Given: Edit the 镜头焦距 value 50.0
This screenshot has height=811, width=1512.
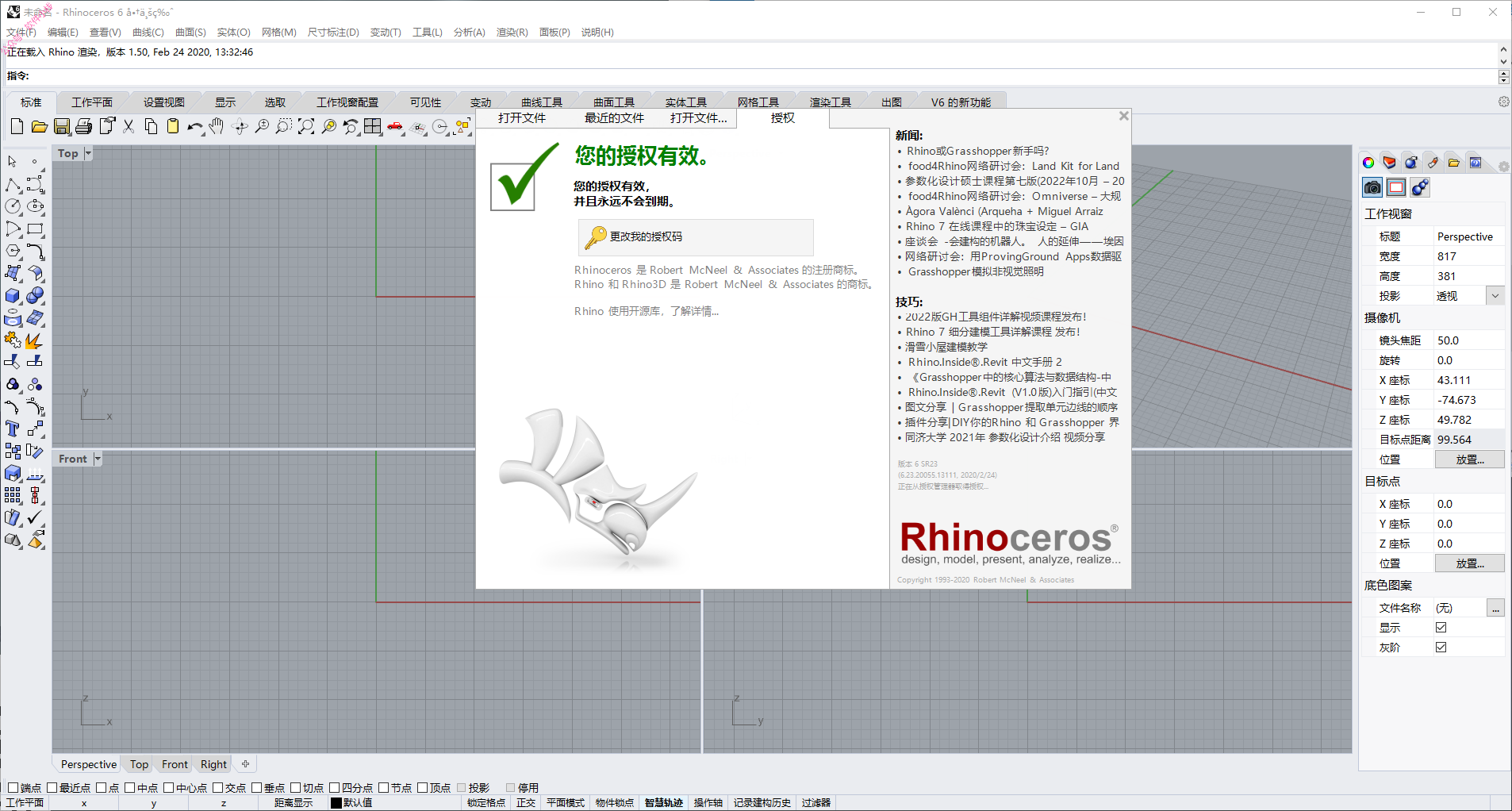Looking at the screenshot, I should coord(1470,340).
